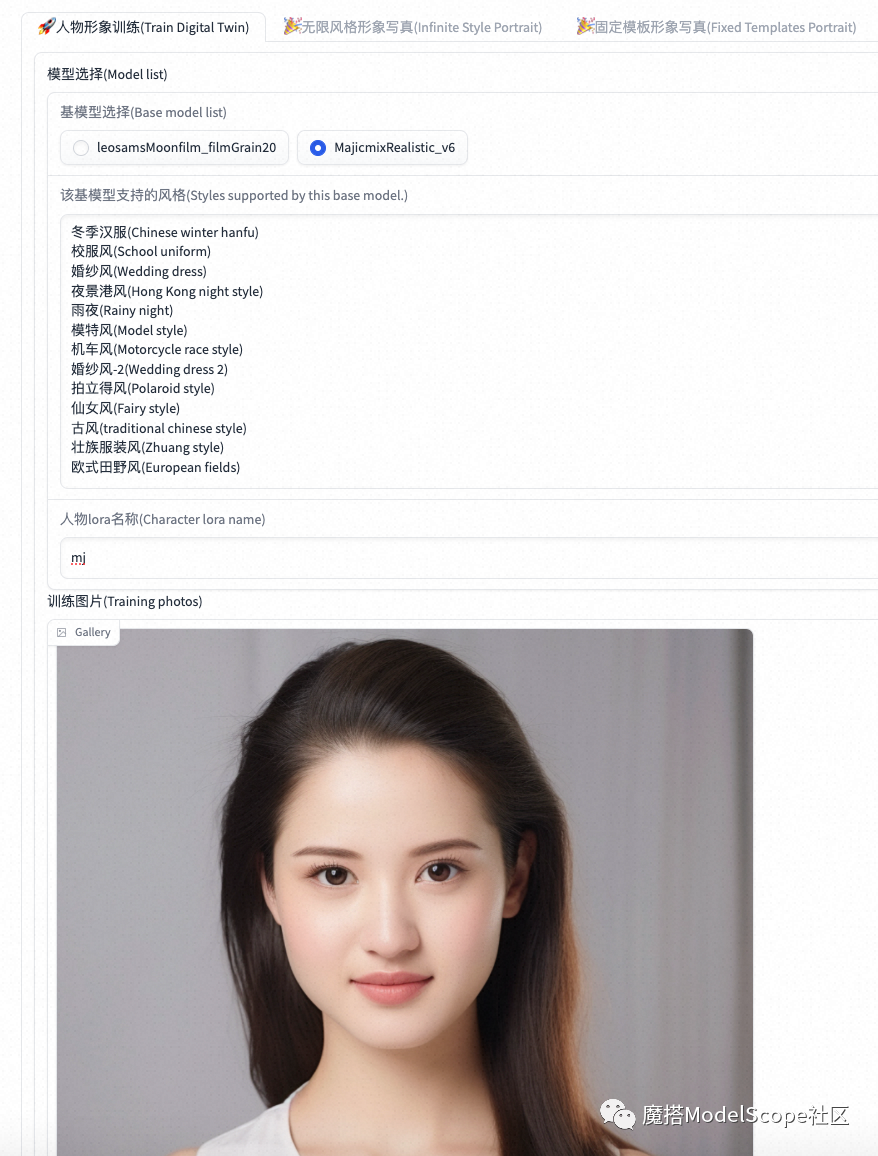Click the Wedding dress style entry
Image resolution: width=878 pixels, height=1156 pixels.
coord(139,271)
